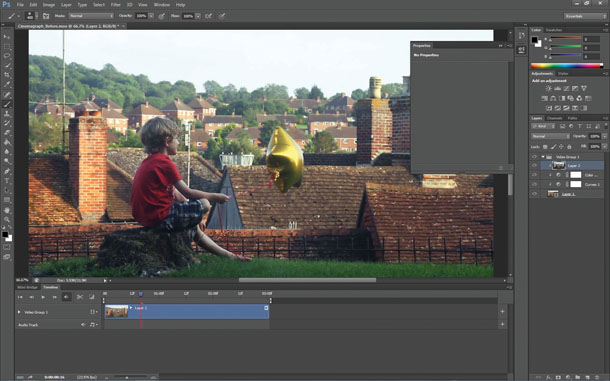Select the Clone Stamp tool
The height and width of the screenshot is (381, 610).
(x=7, y=114)
